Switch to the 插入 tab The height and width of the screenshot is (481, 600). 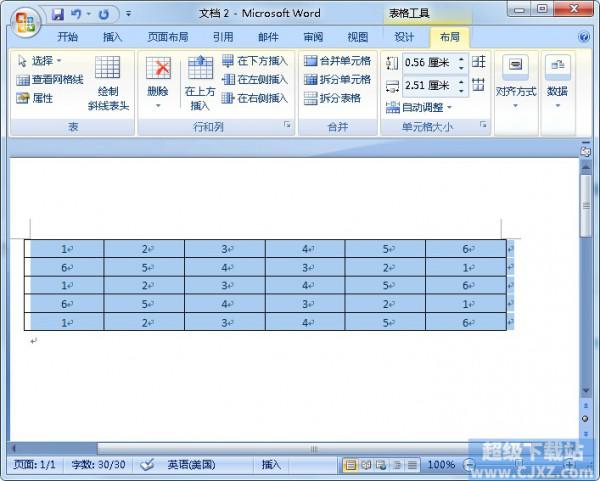click(112, 37)
